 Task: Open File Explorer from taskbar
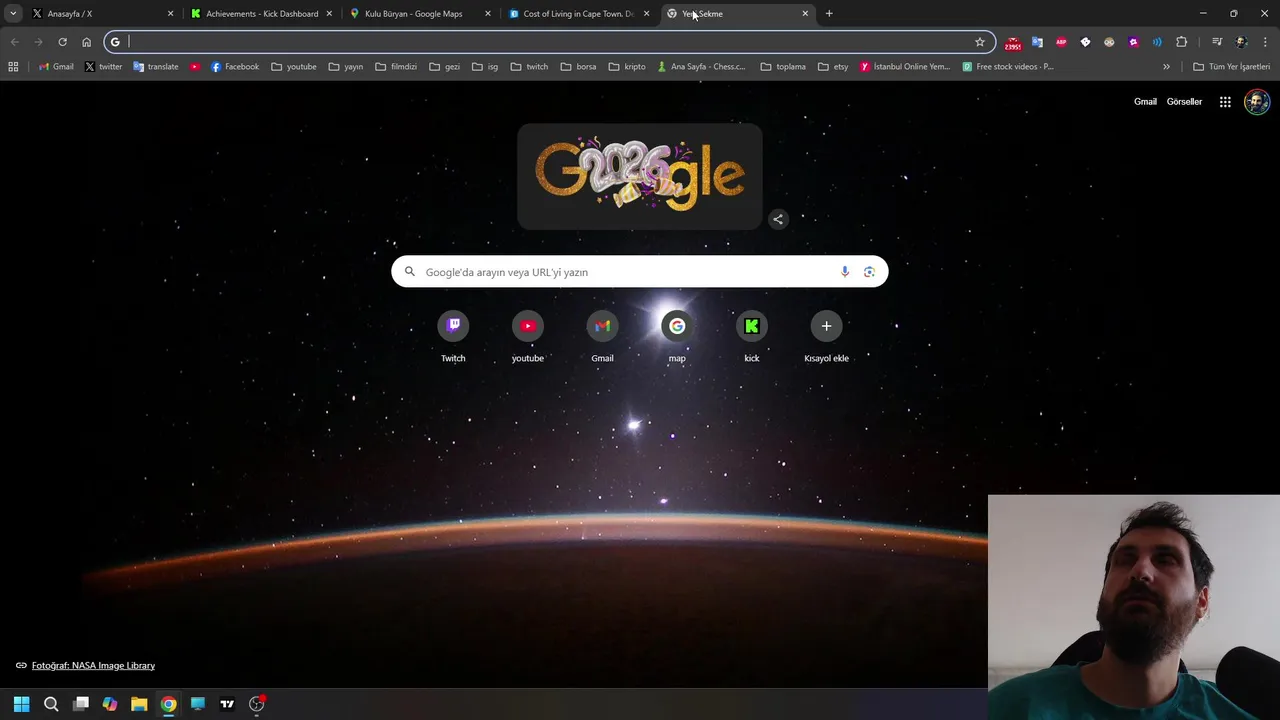point(139,704)
